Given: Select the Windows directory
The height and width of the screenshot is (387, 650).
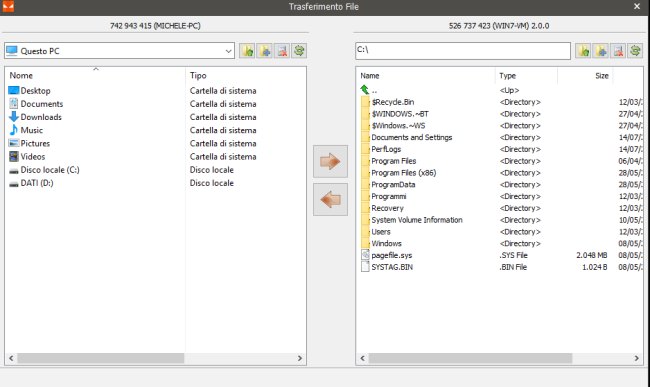Looking at the screenshot, I should click(x=386, y=244).
